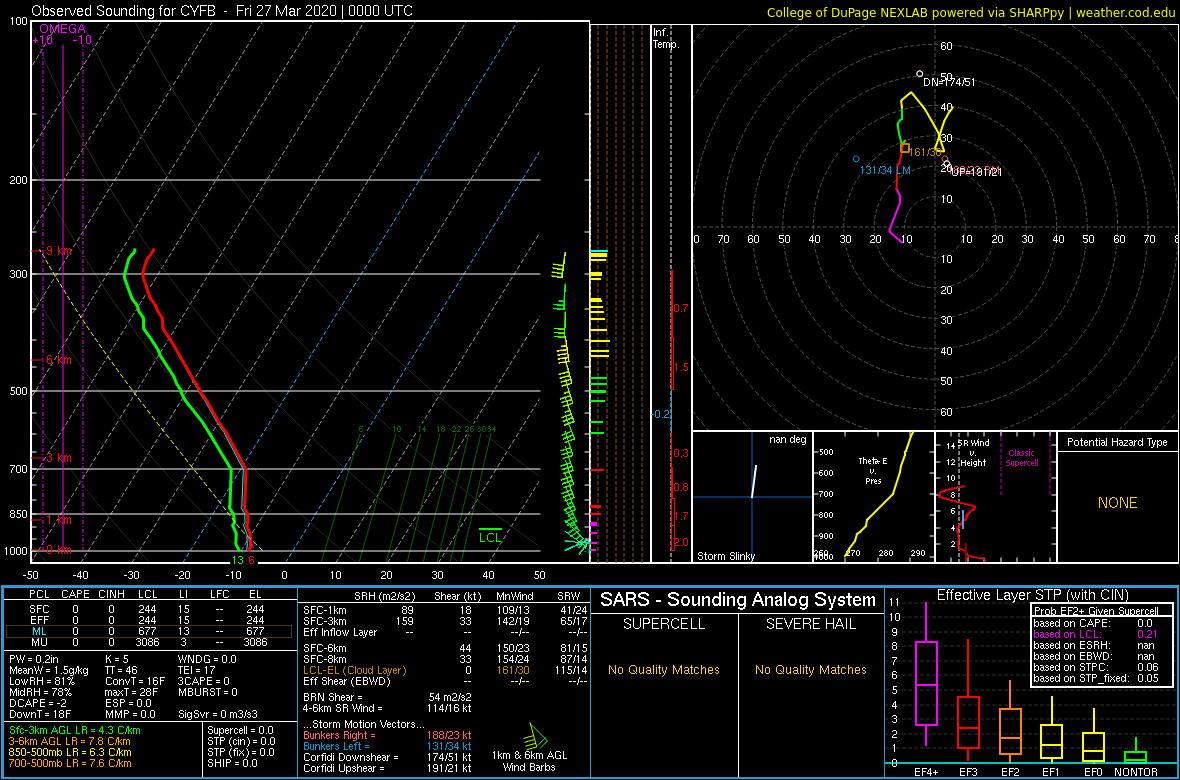Click the PW = 0.2in value

point(37,660)
